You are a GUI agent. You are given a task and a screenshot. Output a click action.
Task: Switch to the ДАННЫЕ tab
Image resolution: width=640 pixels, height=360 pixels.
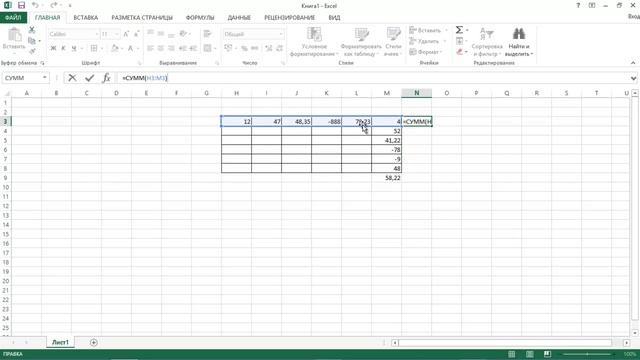tap(239, 18)
